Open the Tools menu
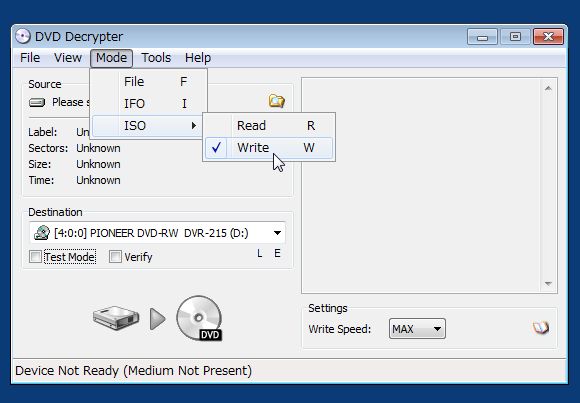Image resolution: width=580 pixels, height=403 pixels. [x=156, y=58]
